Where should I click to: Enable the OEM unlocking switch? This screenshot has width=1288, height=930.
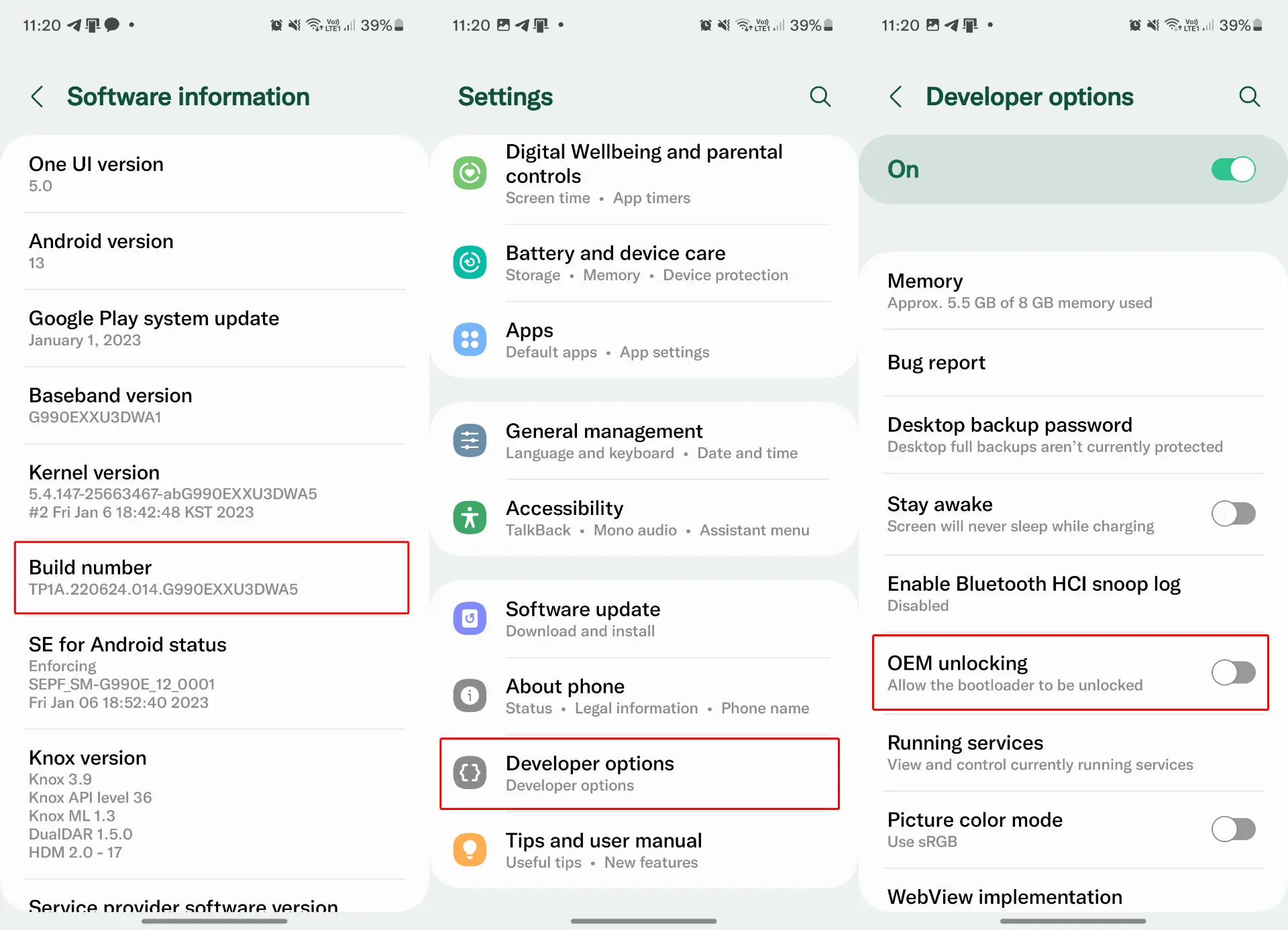(1233, 673)
